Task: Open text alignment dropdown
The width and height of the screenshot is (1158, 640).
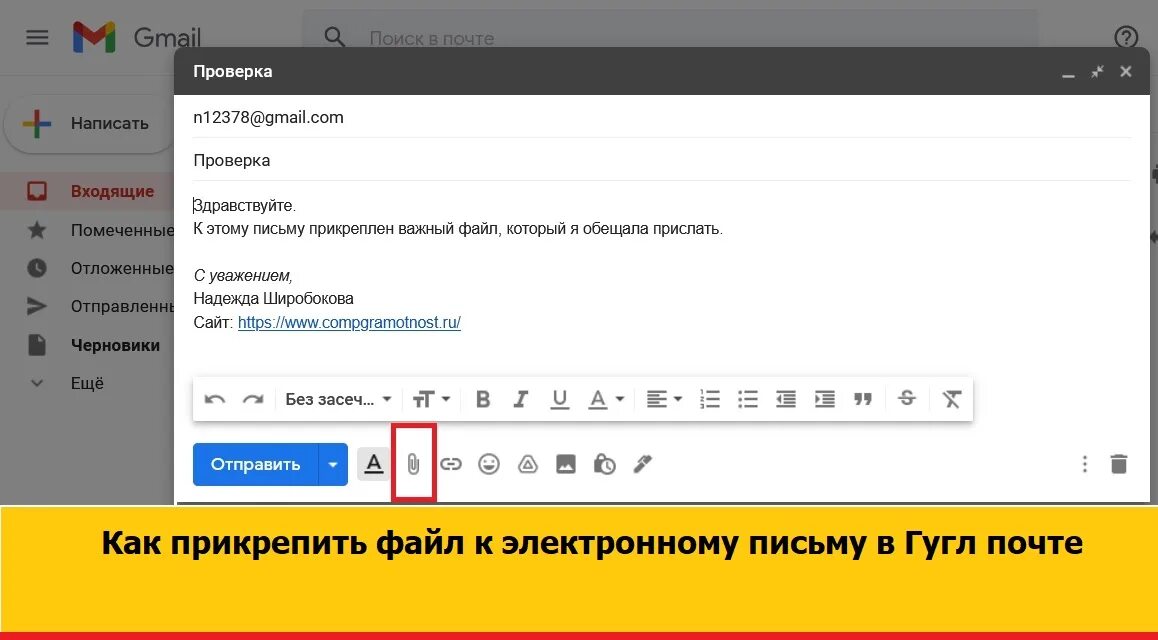Action: point(664,399)
